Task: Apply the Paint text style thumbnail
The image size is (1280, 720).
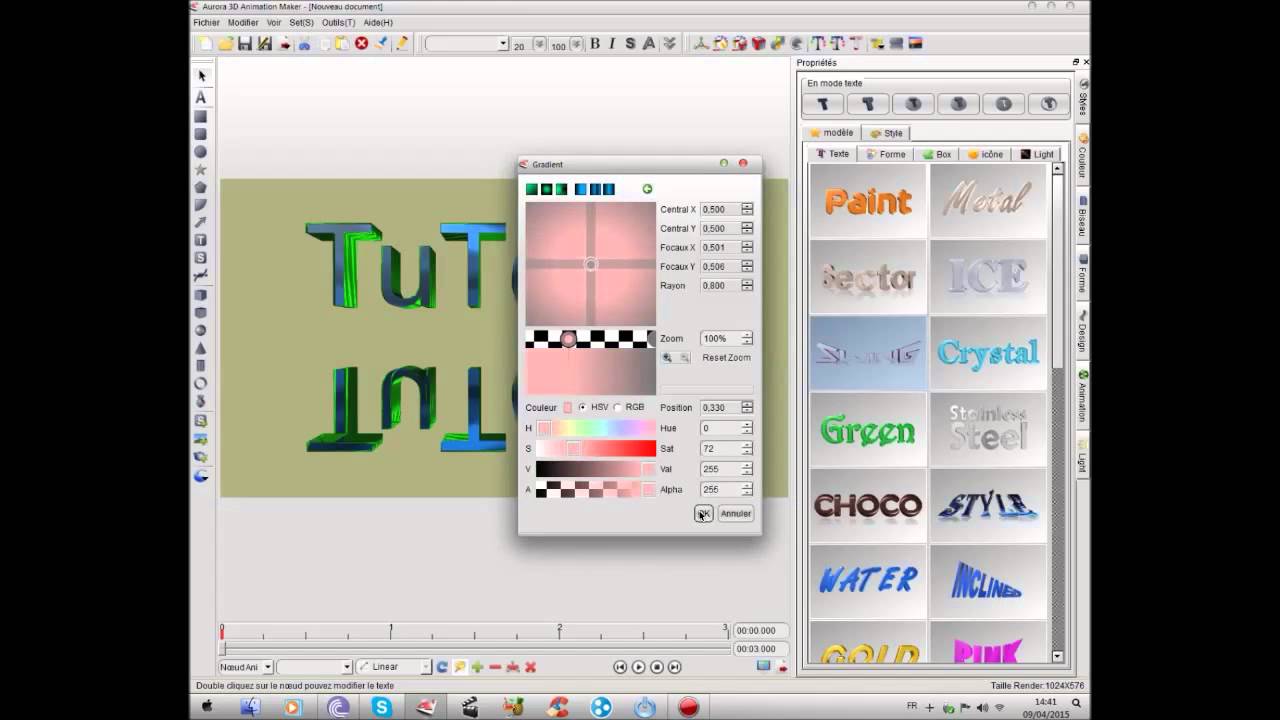Action: (868, 201)
